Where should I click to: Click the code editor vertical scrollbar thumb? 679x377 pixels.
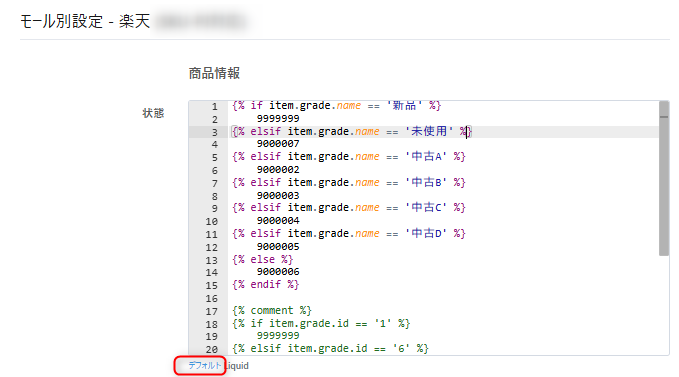[x=664, y=178]
